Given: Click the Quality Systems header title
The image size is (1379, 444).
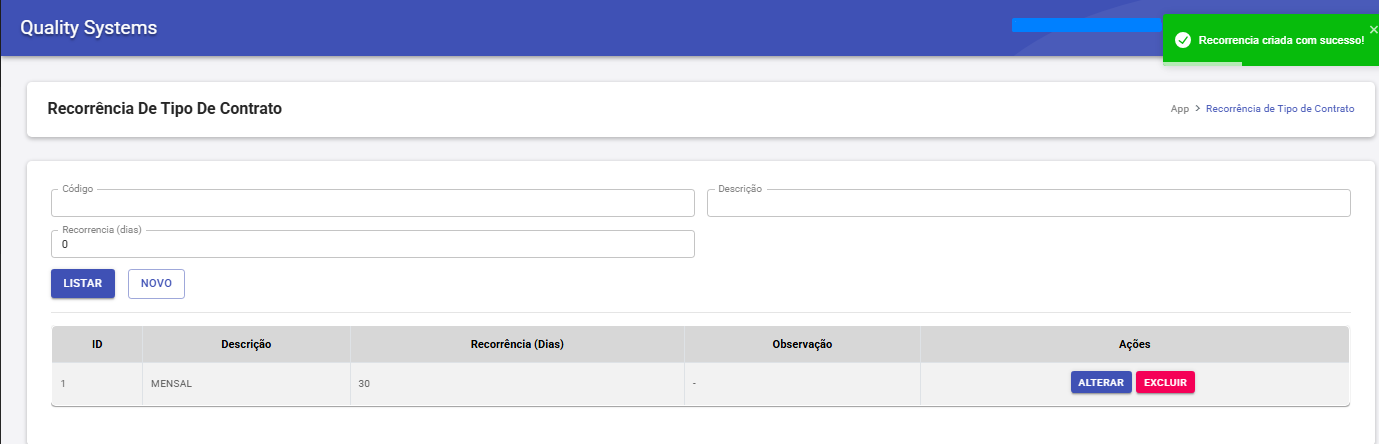Looking at the screenshot, I should coord(89,28).
